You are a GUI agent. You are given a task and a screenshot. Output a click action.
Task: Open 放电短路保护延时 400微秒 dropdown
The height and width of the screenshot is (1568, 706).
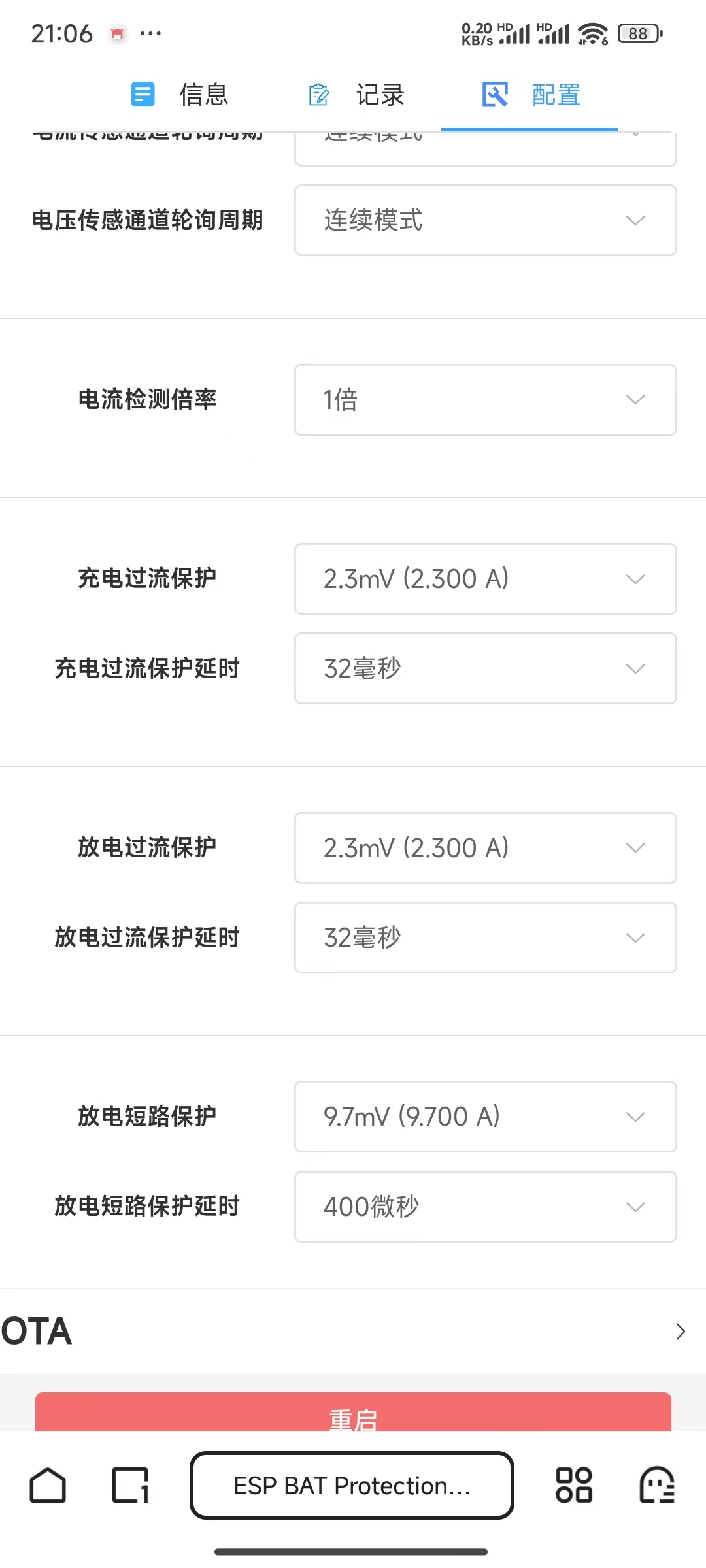tap(485, 1207)
